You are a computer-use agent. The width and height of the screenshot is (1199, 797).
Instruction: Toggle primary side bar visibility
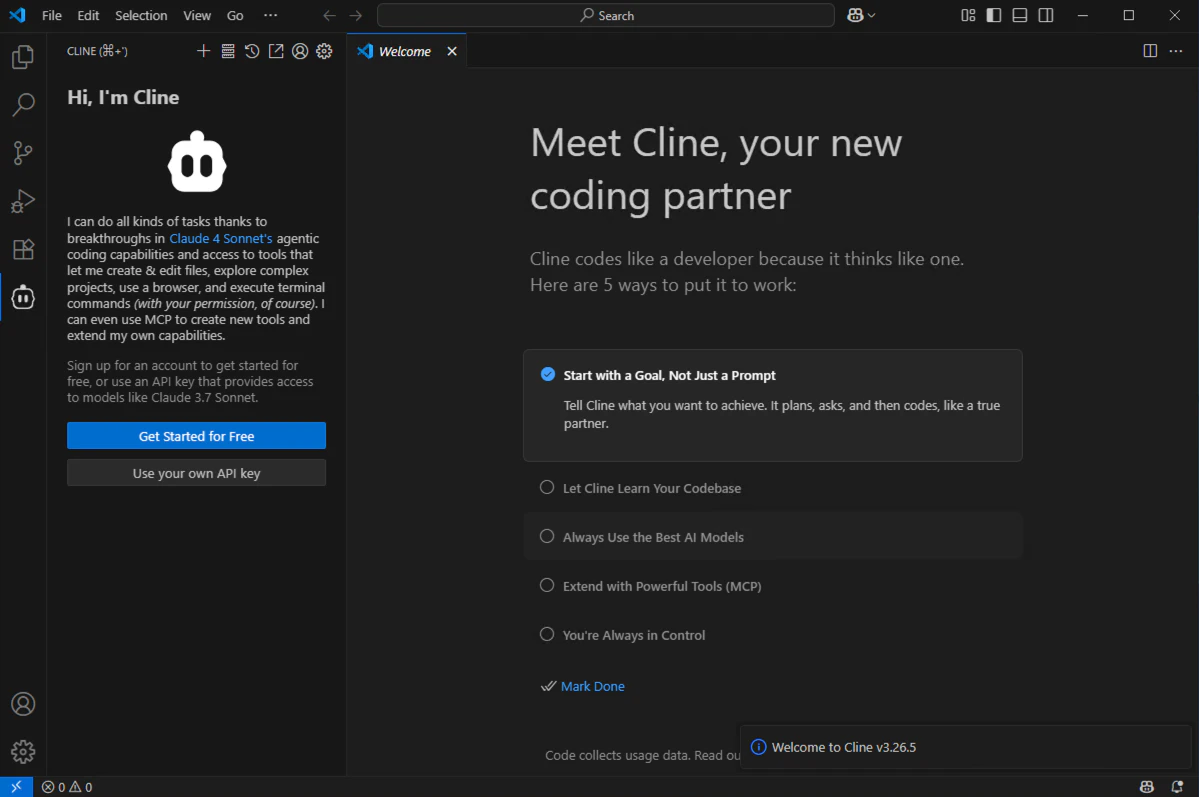[x=994, y=15]
